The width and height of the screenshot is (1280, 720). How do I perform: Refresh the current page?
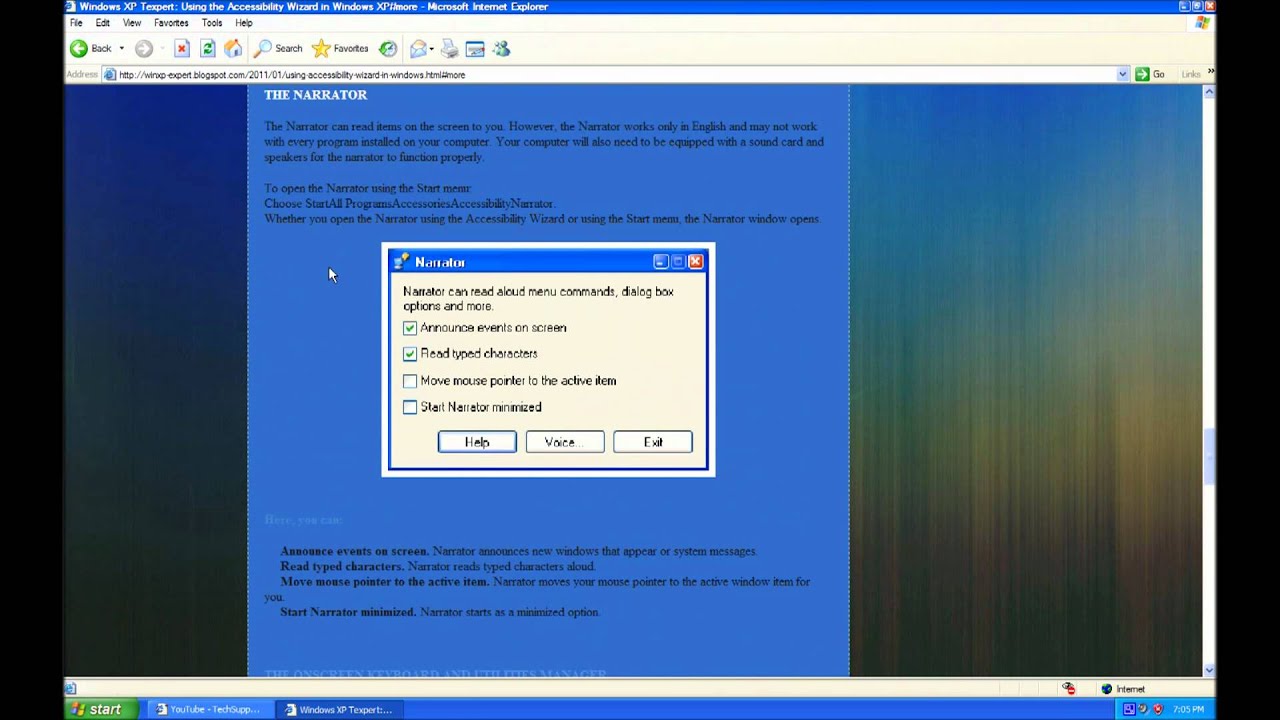pos(207,48)
